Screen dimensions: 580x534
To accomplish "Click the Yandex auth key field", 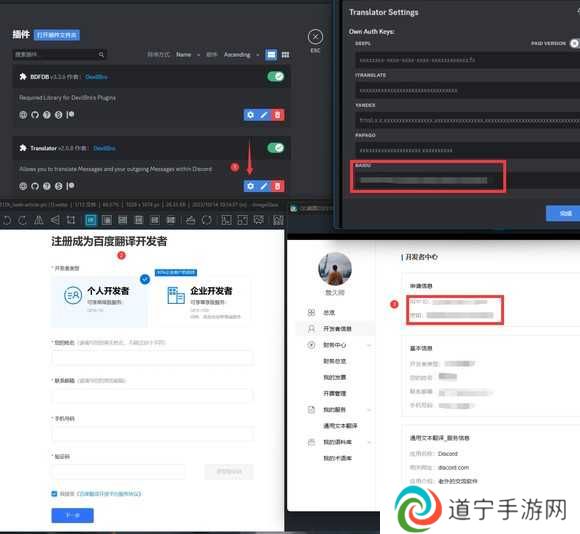I will 468,121.
